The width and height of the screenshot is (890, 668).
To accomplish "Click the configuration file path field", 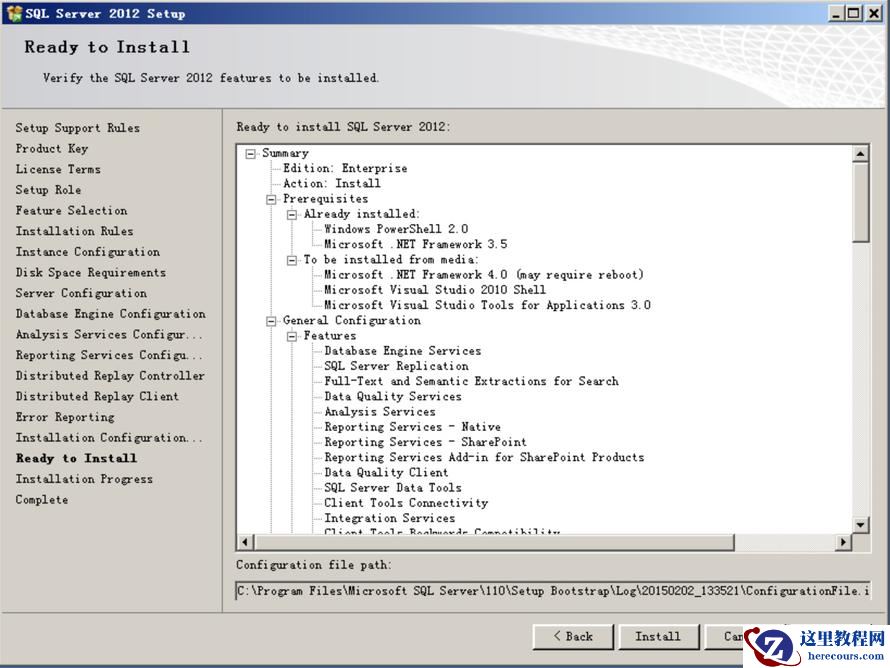I will point(553,591).
